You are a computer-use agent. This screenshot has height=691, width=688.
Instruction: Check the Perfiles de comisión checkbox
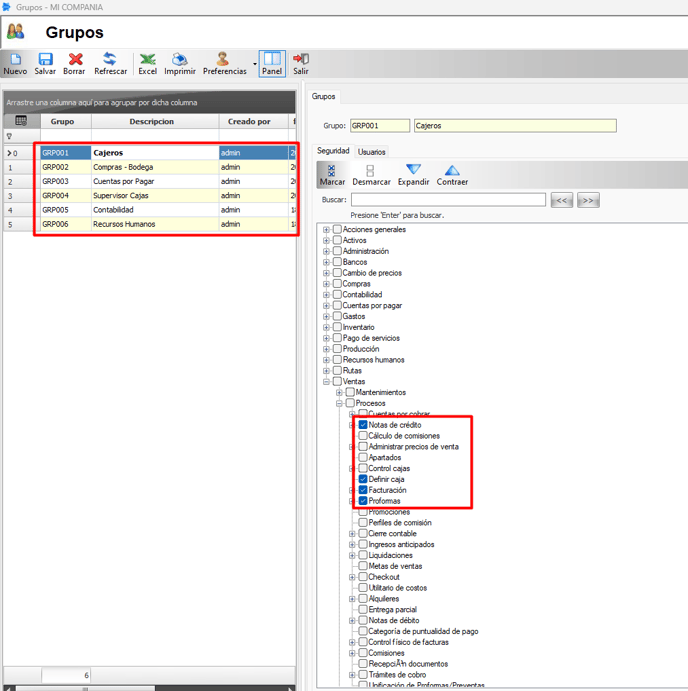[363, 523]
